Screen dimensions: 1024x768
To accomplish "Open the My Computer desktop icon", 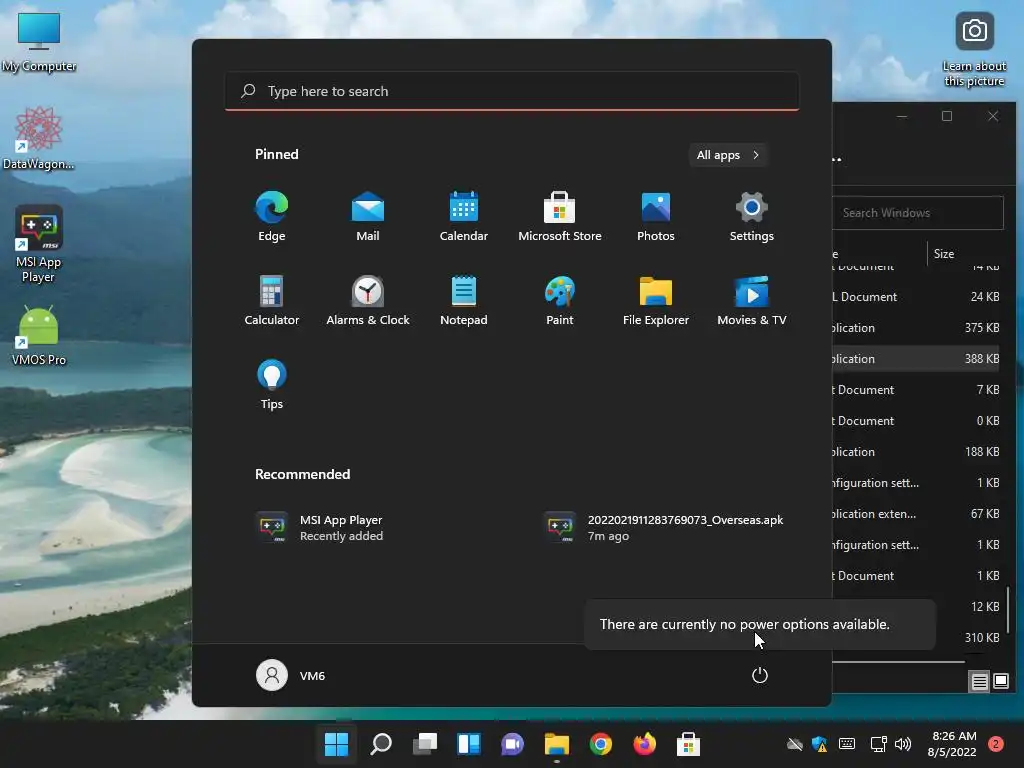I will point(39,42).
